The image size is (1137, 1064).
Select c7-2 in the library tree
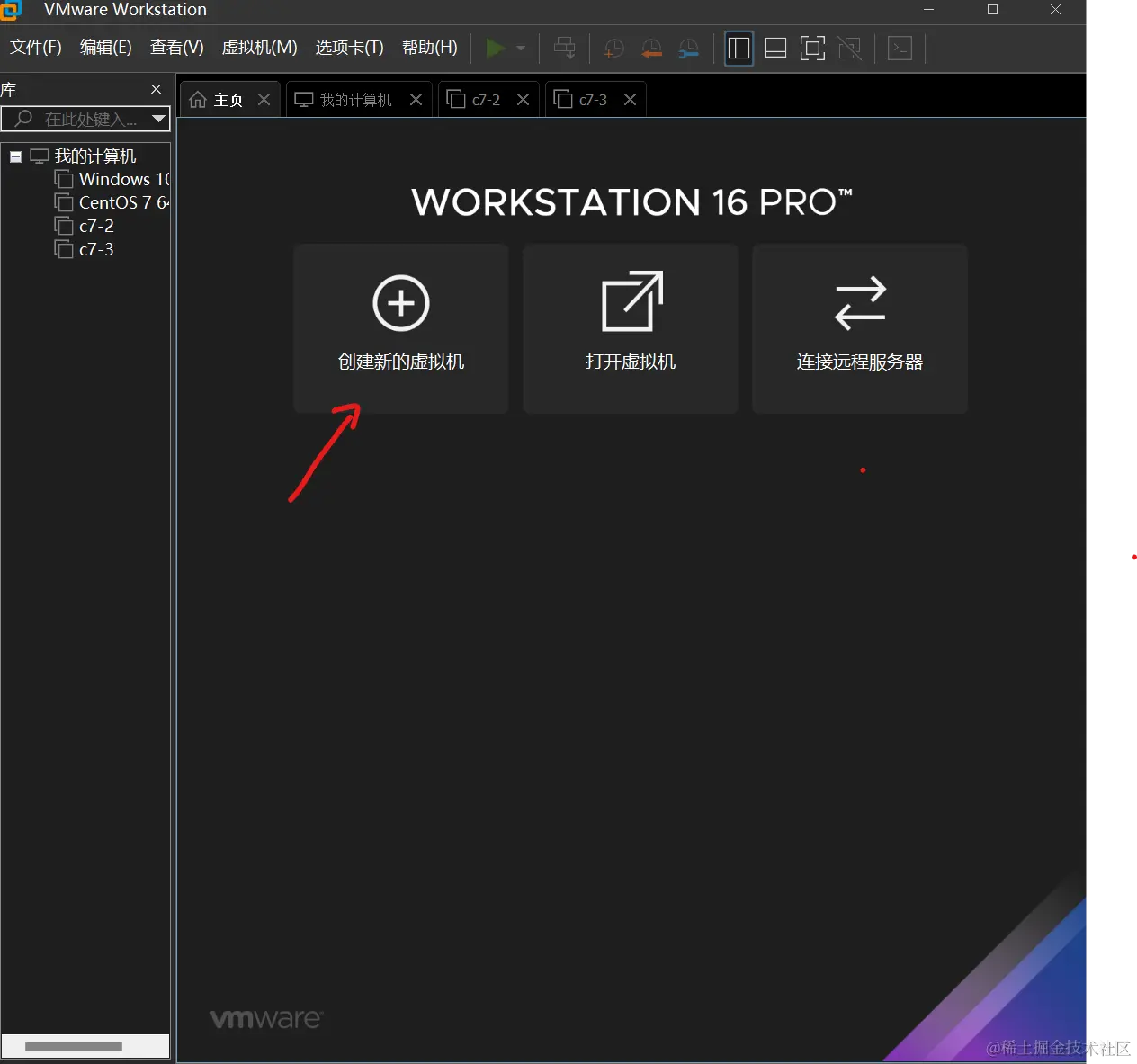tap(96, 226)
